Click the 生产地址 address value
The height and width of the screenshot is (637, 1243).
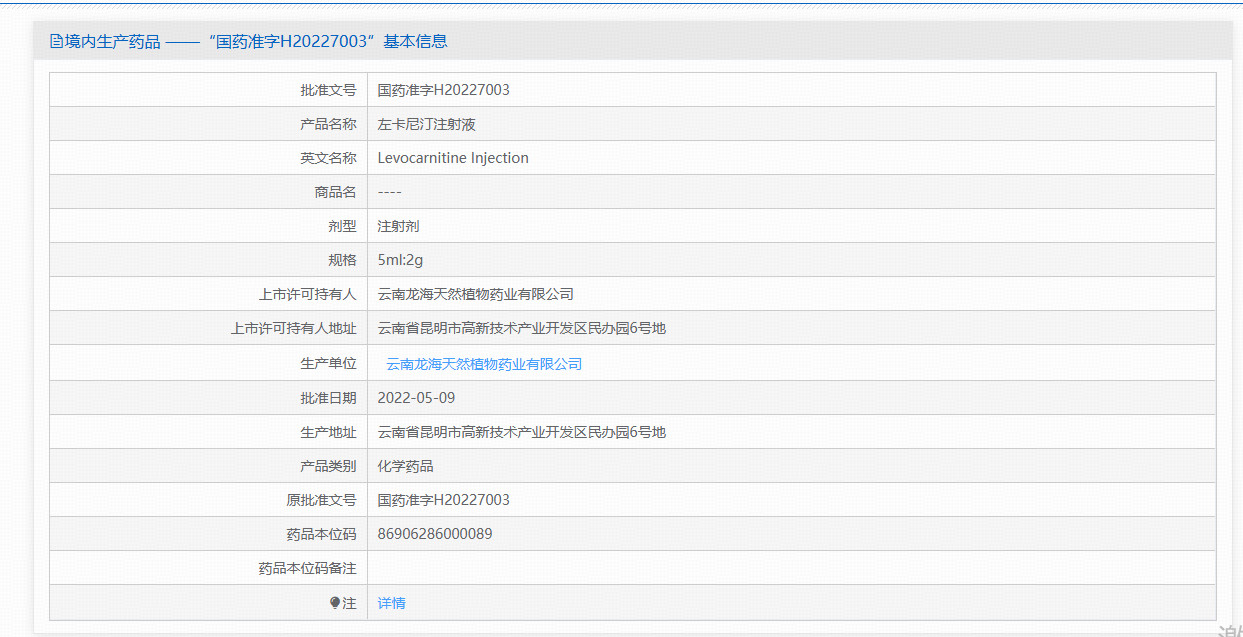point(521,432)
